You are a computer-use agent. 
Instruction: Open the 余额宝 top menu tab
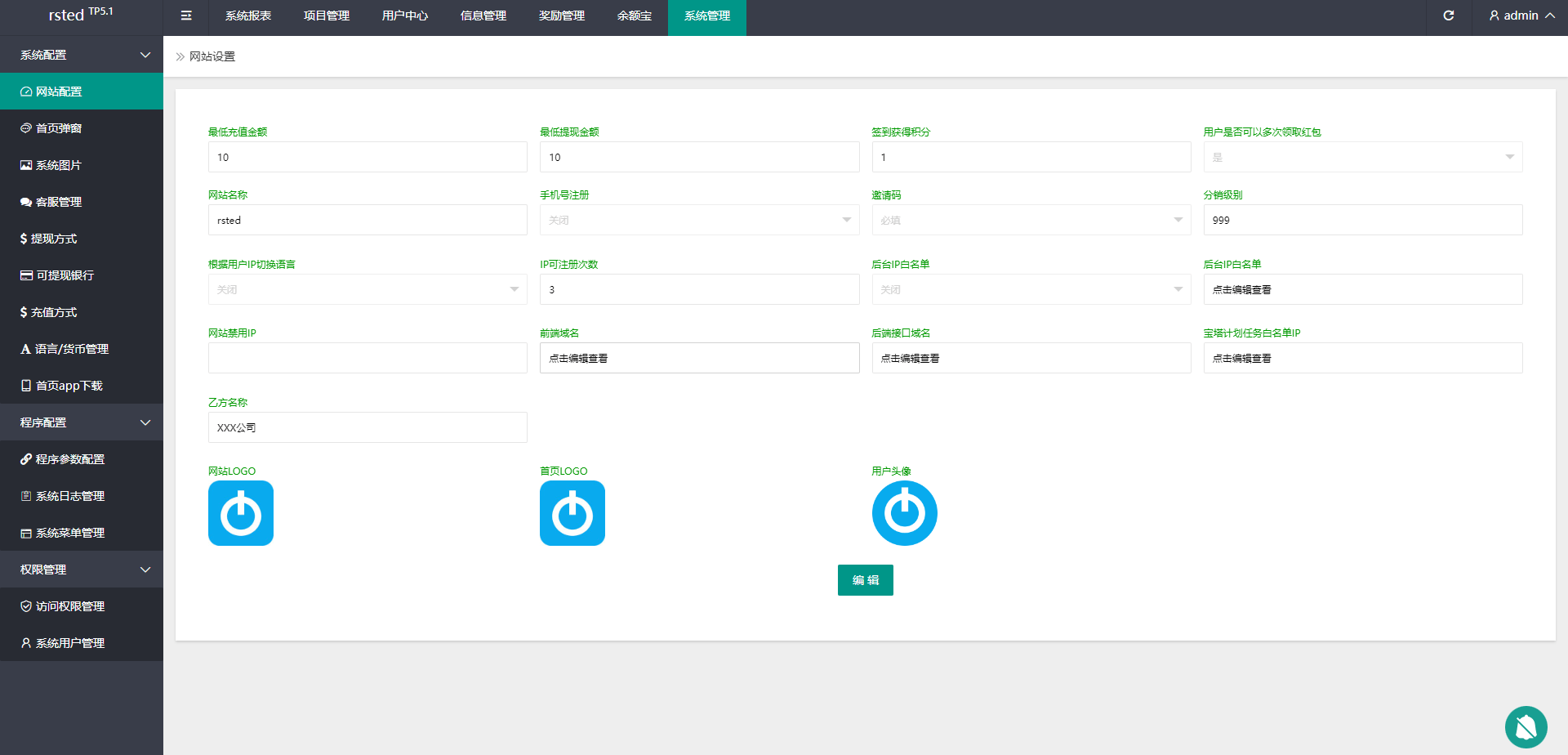tap(634, 16)
